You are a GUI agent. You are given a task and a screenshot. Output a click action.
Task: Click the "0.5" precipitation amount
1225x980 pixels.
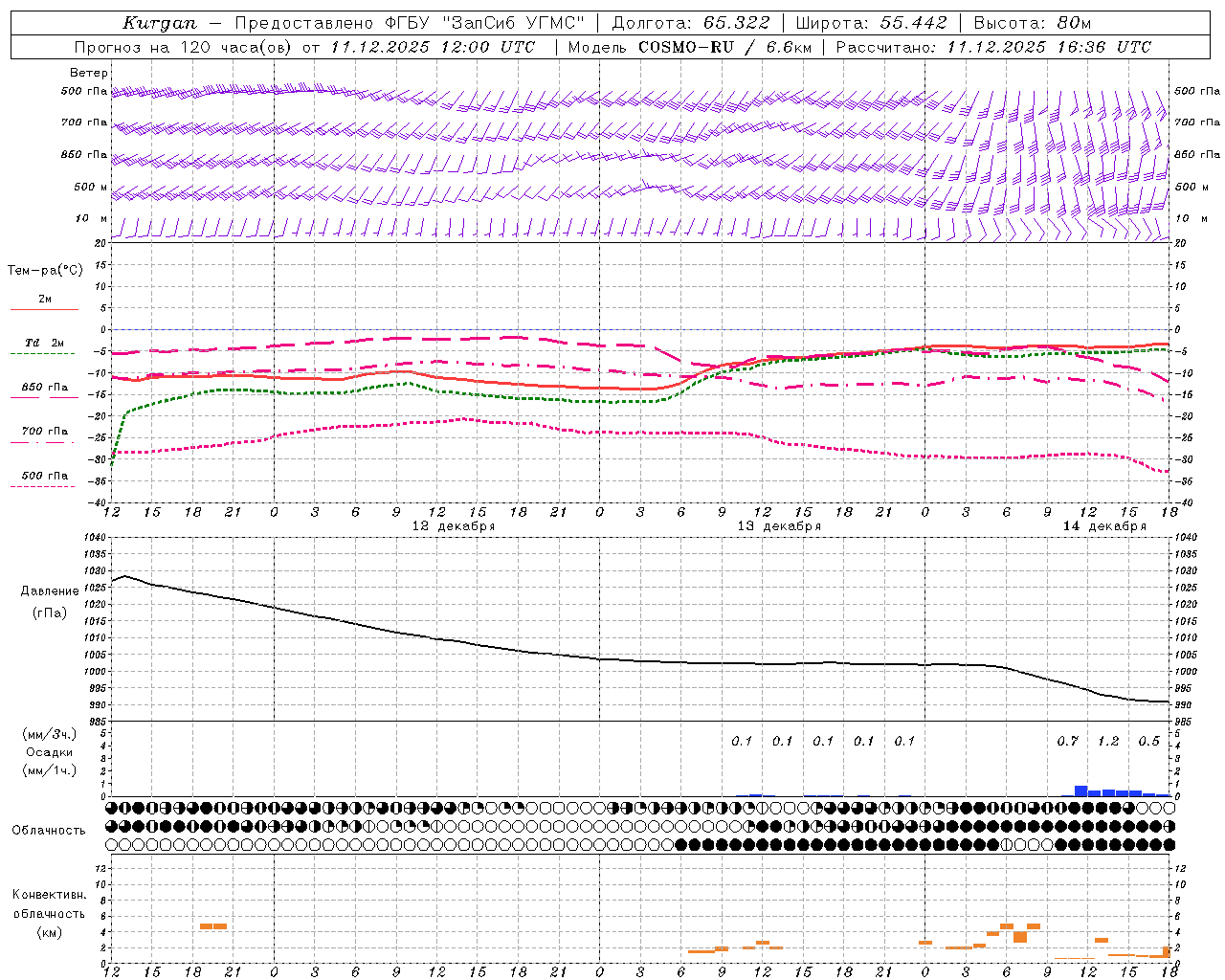pyautogui.click(x=1148, y=741)
